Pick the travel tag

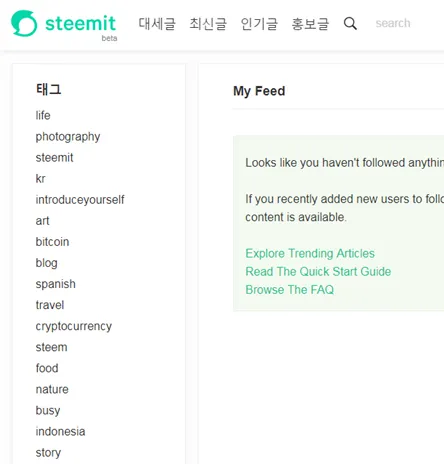coord(50,305)
